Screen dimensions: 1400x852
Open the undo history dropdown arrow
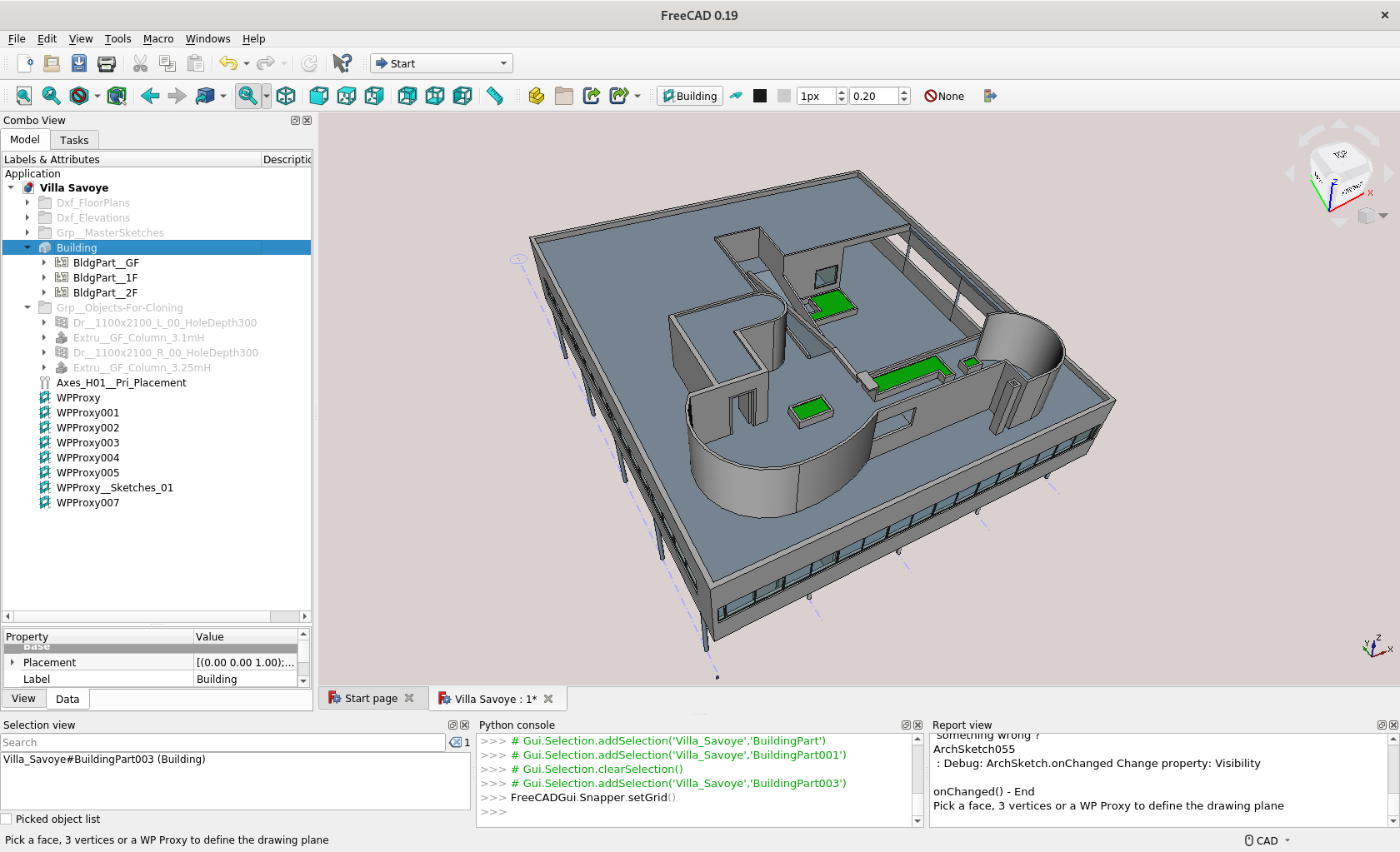click(x=247, y=63)
